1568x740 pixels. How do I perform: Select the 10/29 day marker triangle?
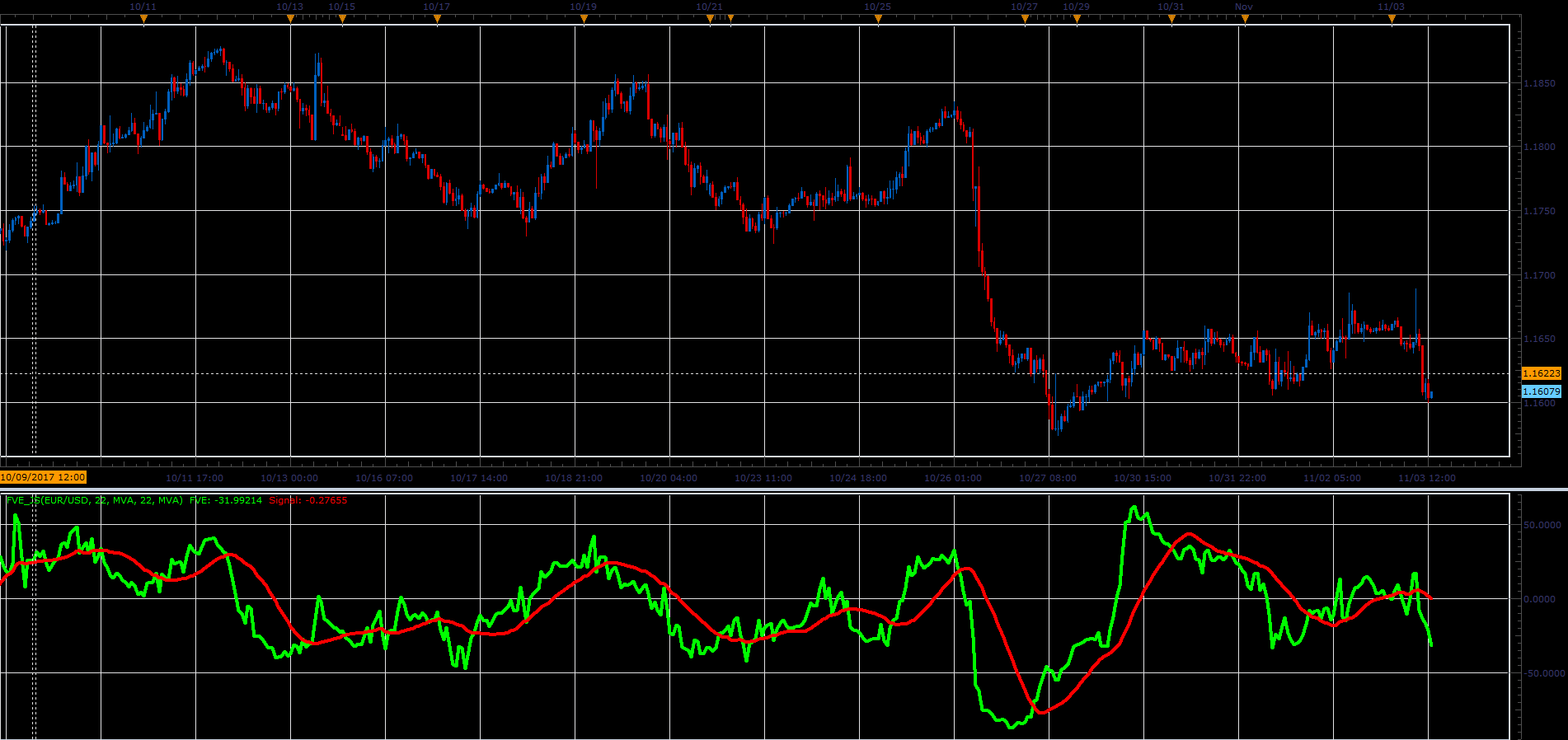1077,19
